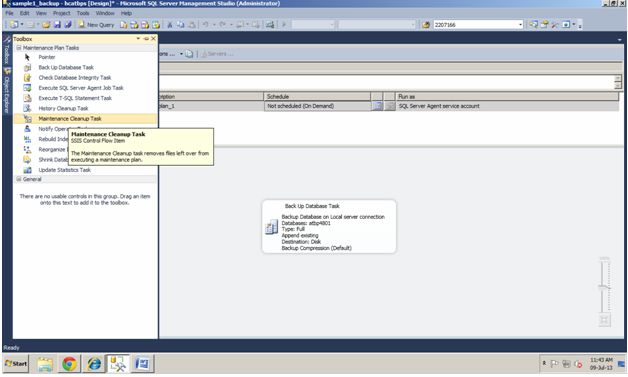Select 'SQL Server Agent service account' cell
The width and height of the screenshot is (628, 377).
pos(507,106)
